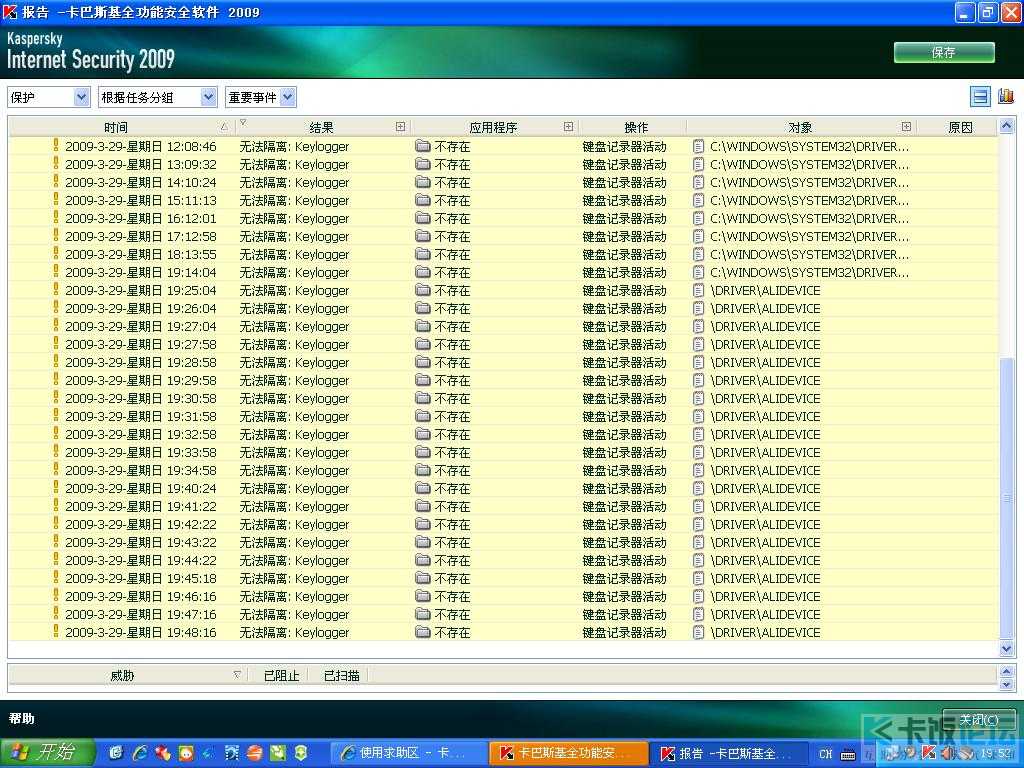
Task: Select event 2009-3-29 18:13:55
Action: [x=504, y=254]
